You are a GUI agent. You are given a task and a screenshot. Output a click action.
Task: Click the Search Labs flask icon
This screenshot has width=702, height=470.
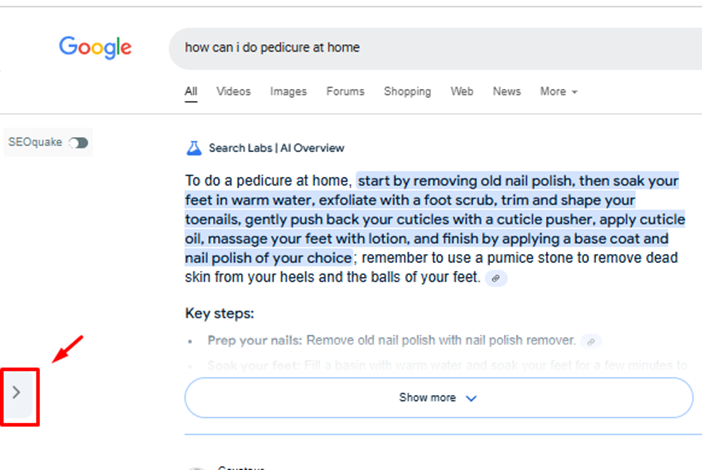point(194,148)
